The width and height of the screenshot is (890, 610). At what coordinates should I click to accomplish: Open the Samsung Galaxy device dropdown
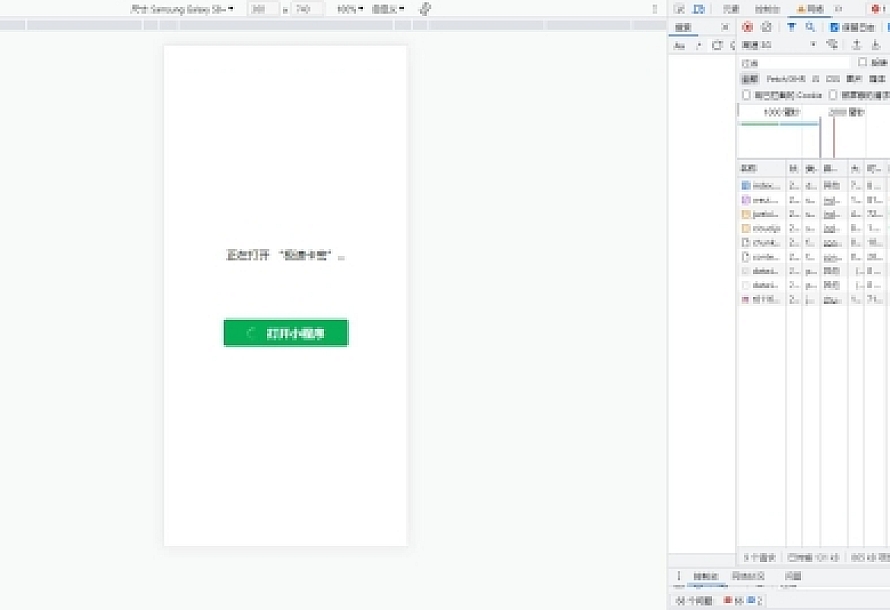point(182,9)
